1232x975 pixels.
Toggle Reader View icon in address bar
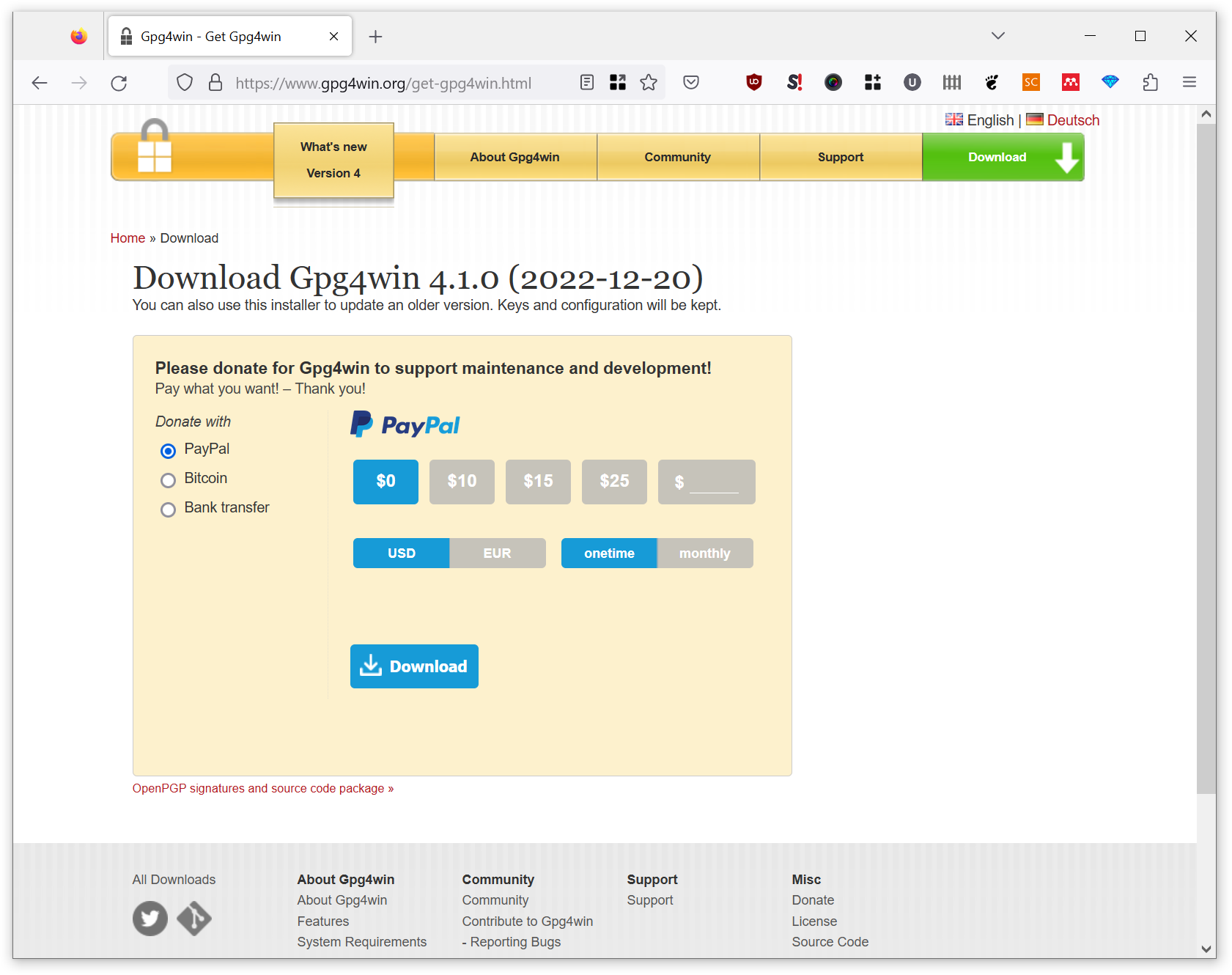(587, 82)
